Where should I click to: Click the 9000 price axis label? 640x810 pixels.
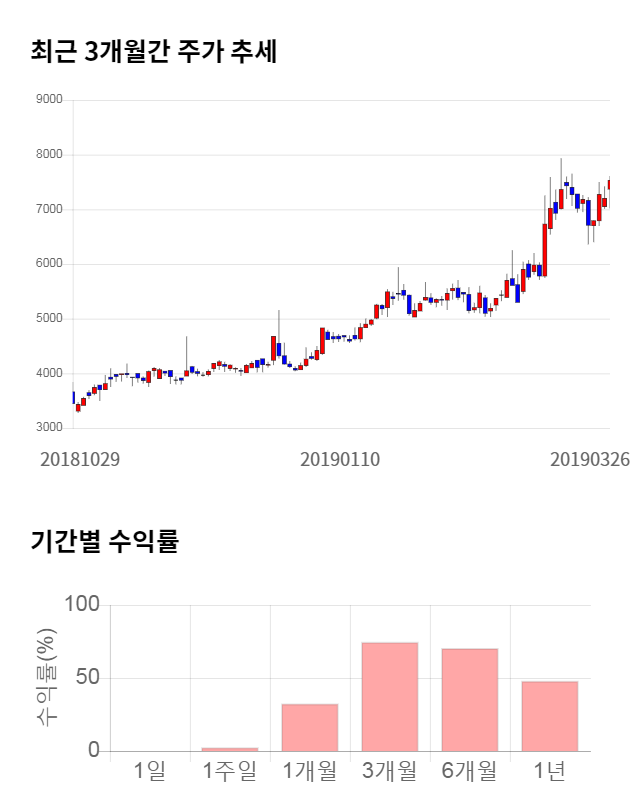pyautogui.click(x=49, y=100)
